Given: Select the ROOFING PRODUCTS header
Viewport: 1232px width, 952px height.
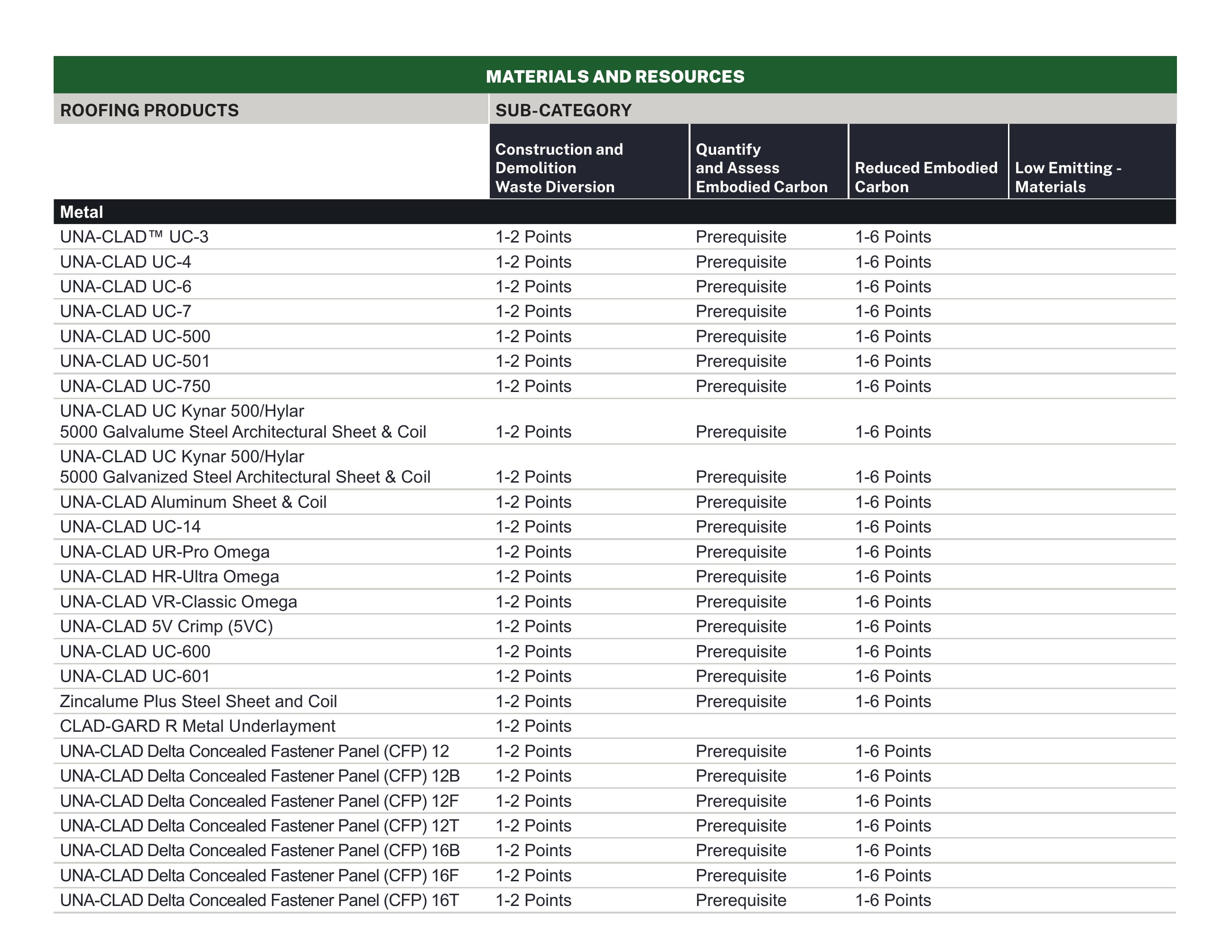Looking at the screenshot, I should coord(149,110).
